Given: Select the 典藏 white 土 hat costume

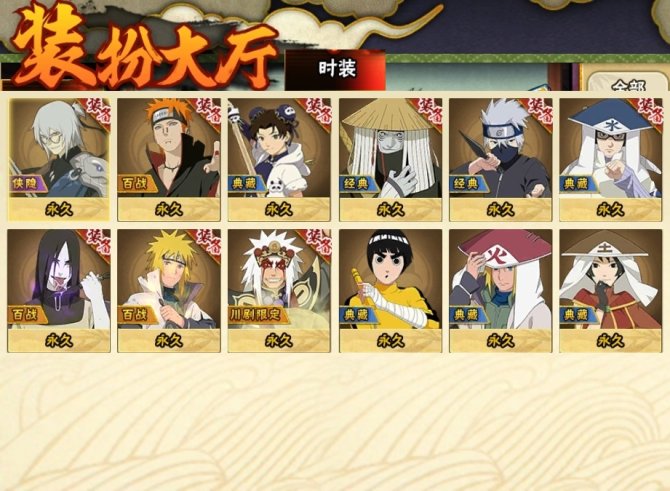Looking at the screenshot, I should [x=611, y=291].
